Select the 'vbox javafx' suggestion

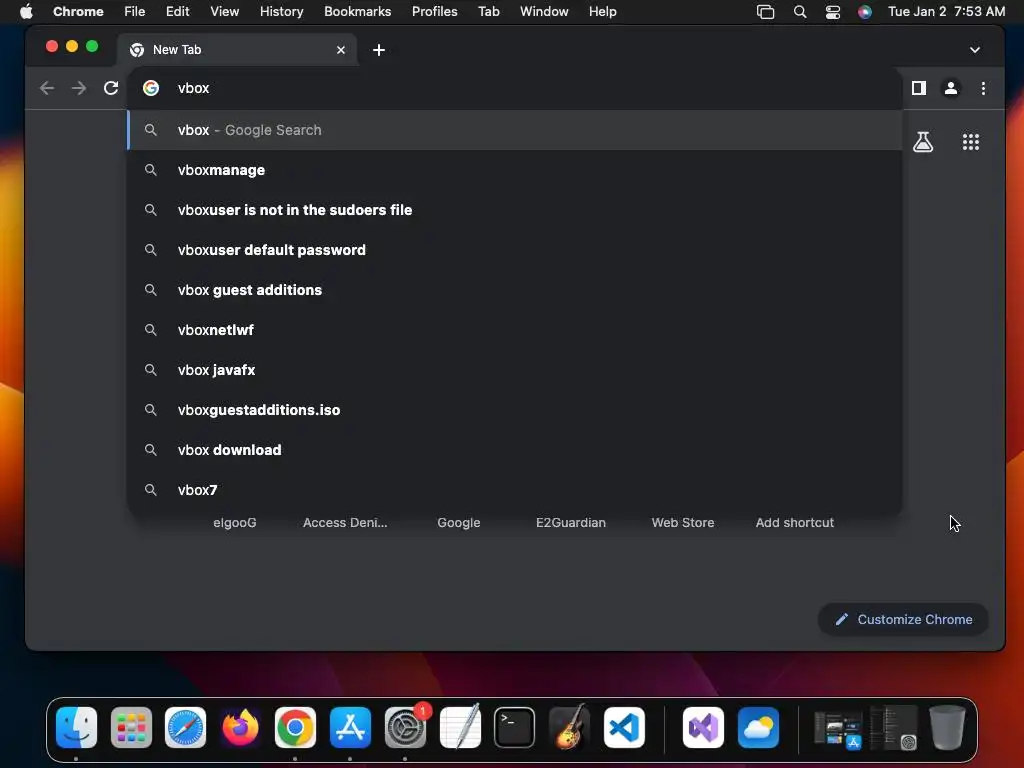pyautogui.click(x=515, y=370)
